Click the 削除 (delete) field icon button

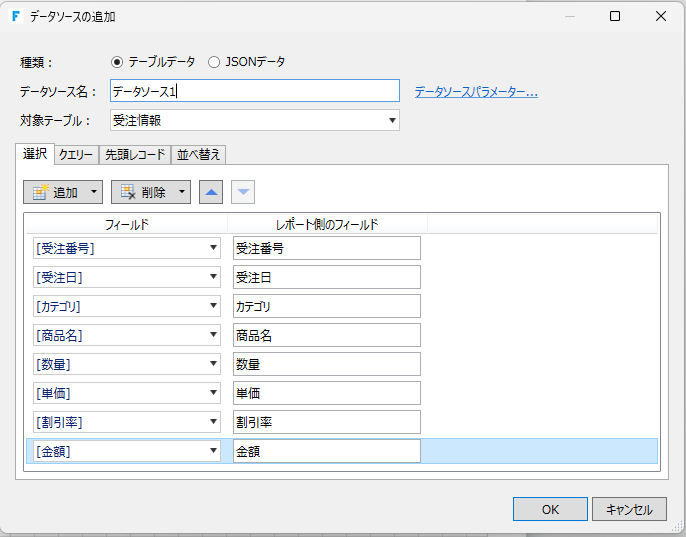tap(142, 192)
